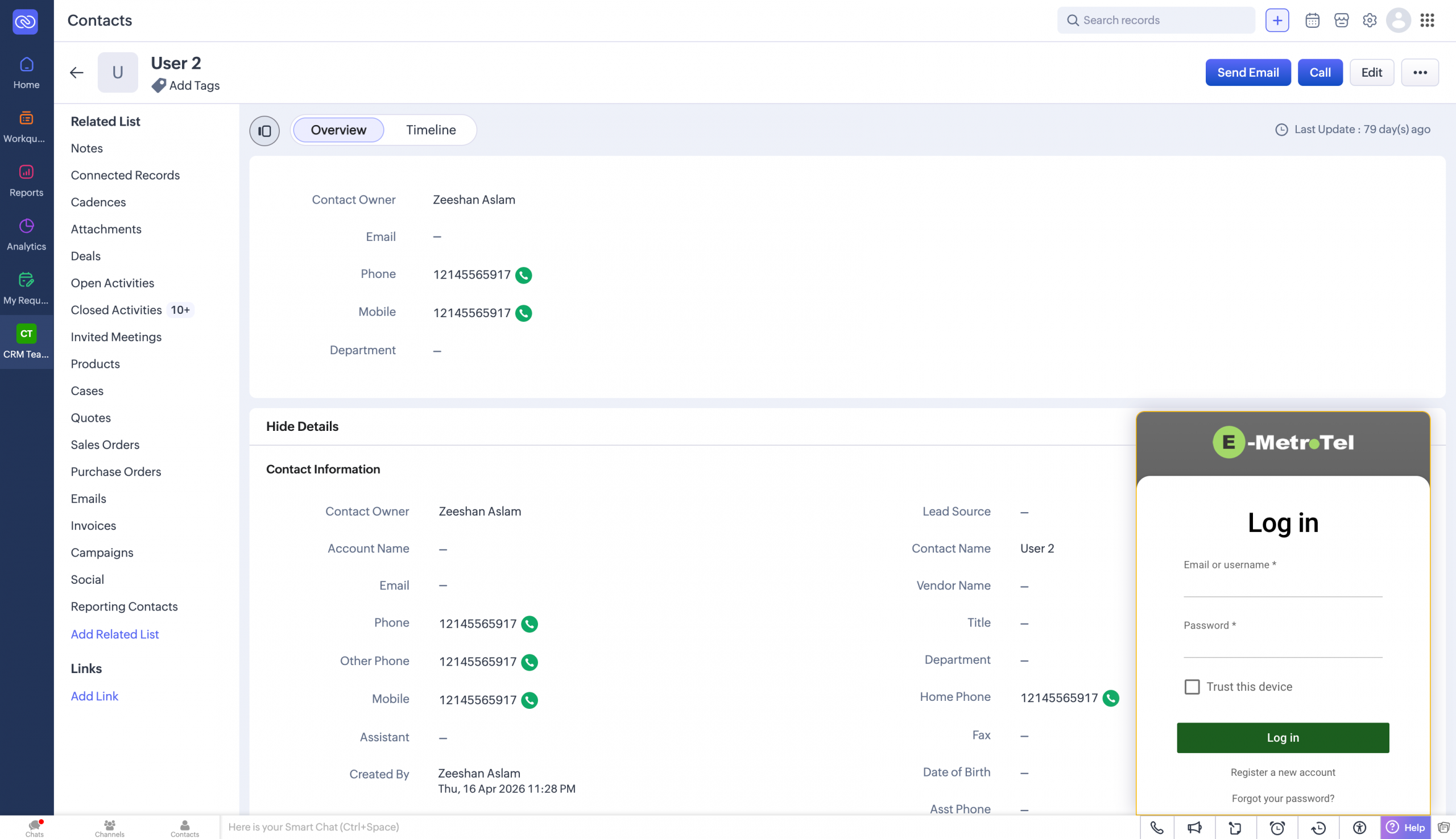Call the Other Phone number

tap(529, 662)
